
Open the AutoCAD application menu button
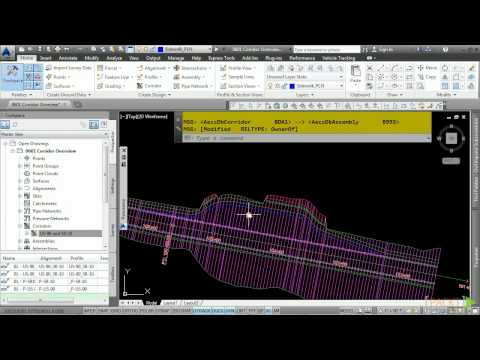click(7, 53)
